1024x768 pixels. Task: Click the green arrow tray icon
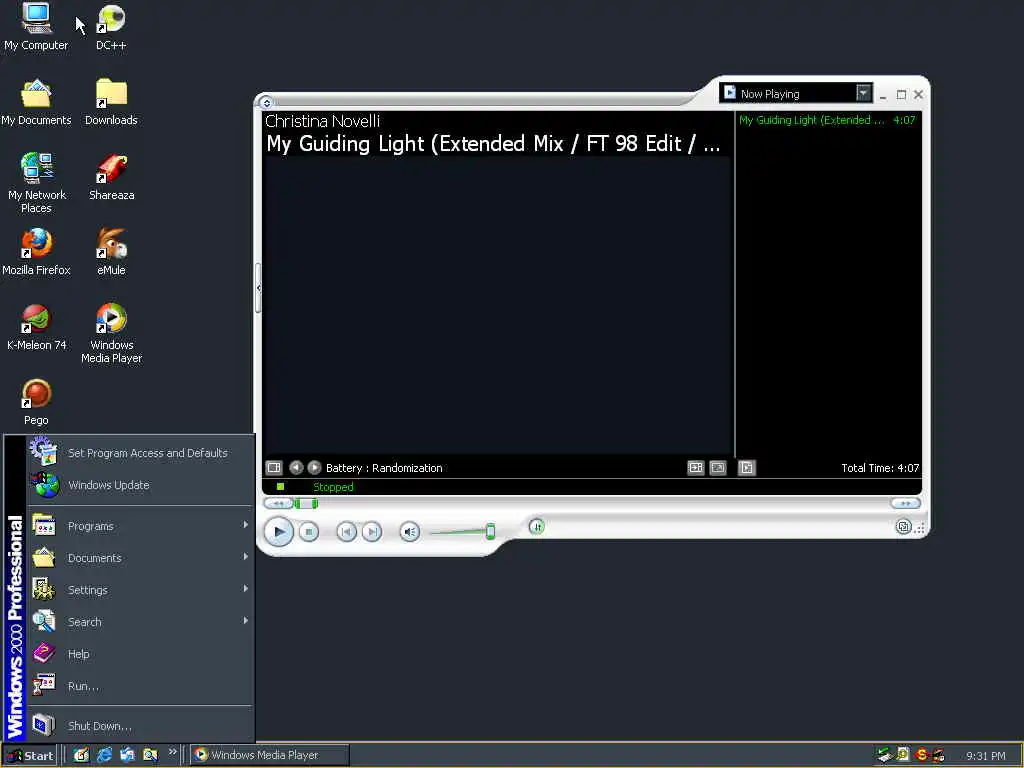[884, 755]
